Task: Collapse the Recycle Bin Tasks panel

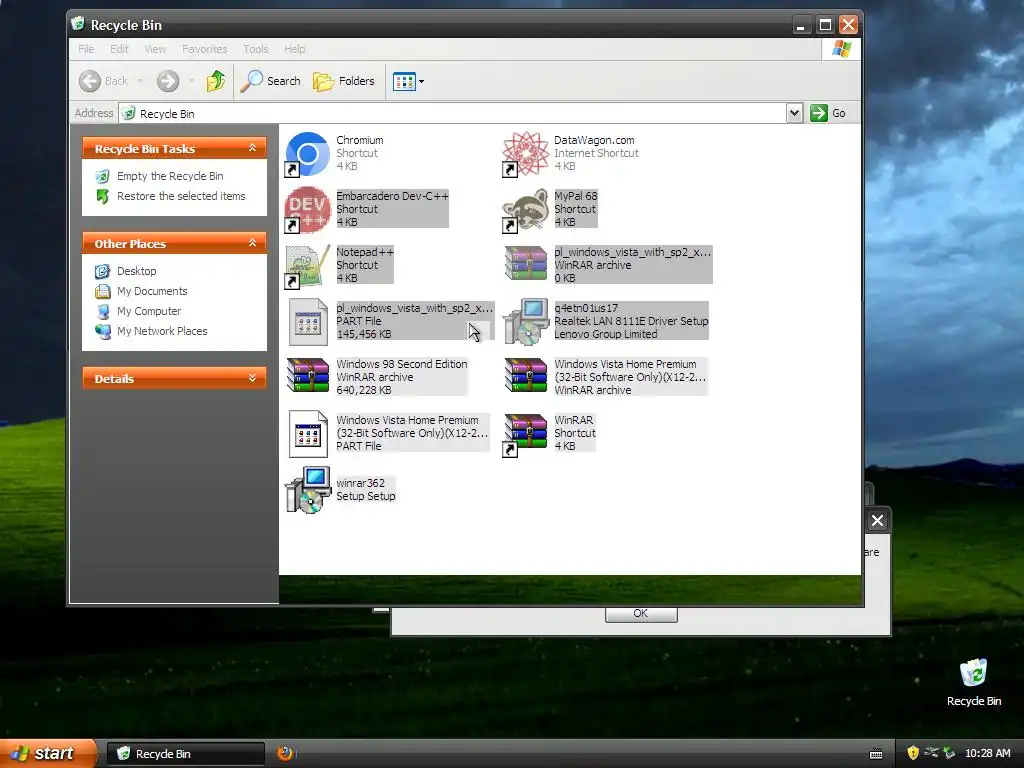Action: (x=252, y=148)
